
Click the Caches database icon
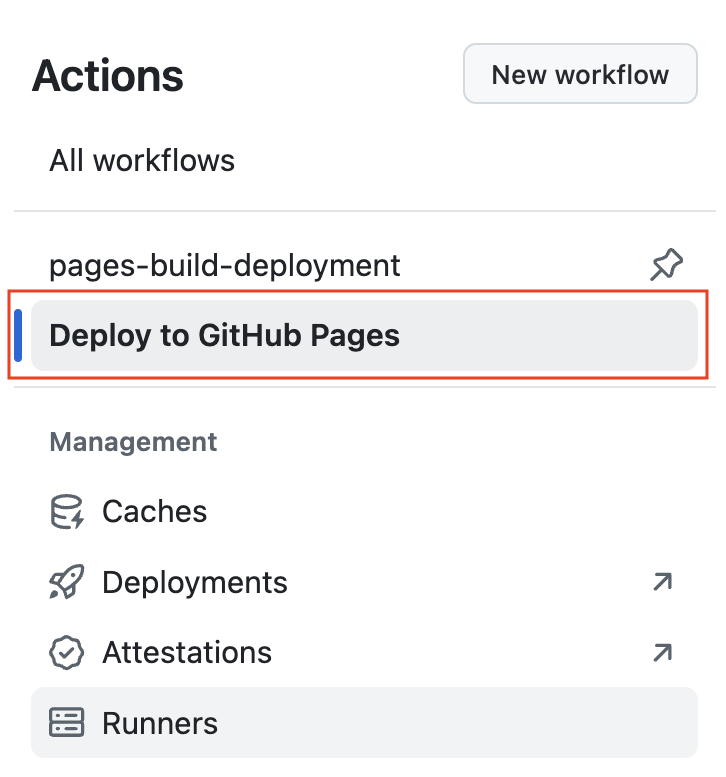[x=67, y=511]
